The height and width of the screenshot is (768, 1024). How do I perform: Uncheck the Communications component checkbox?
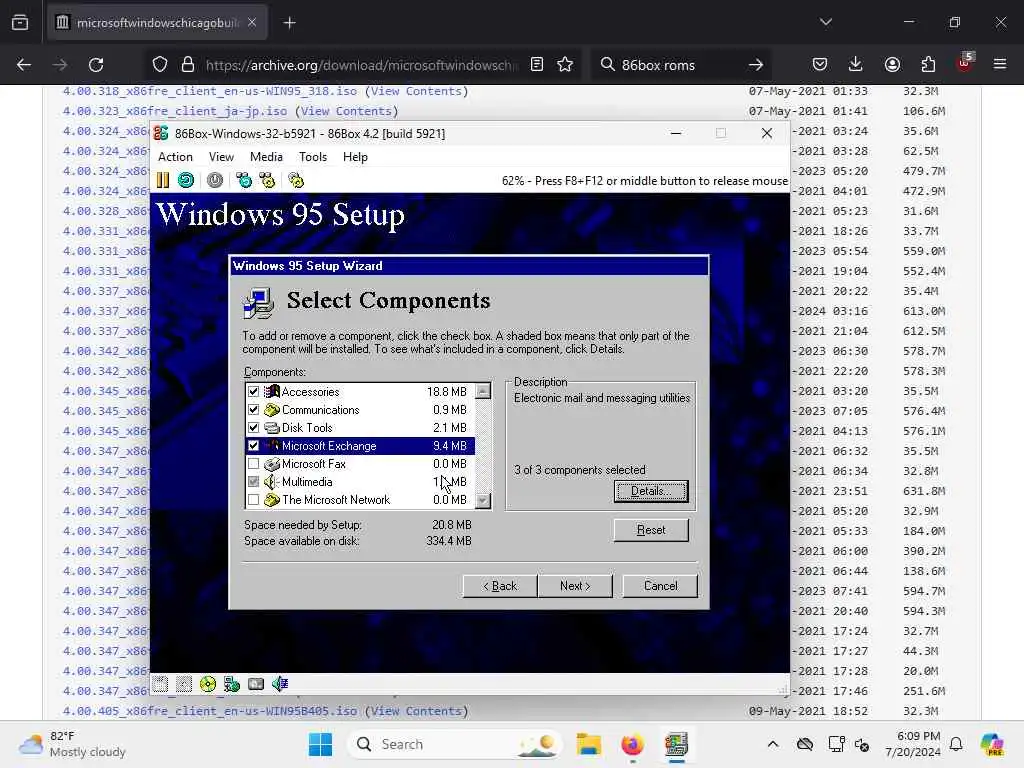[x=253, y=410]
